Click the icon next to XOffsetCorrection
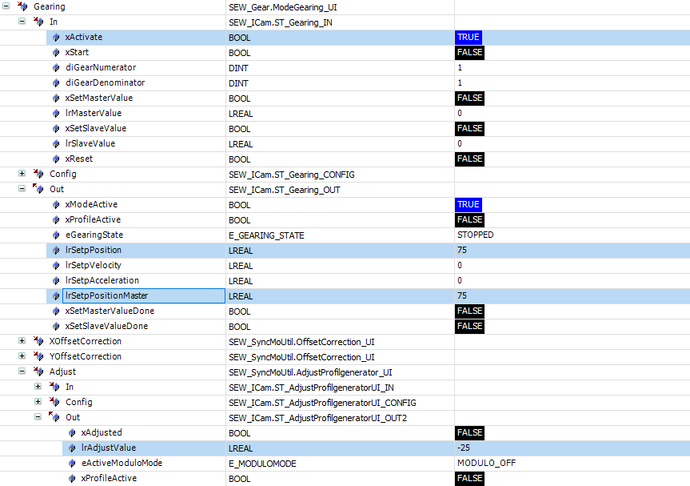Viewport: 690px width, 486px height. [39, 341]
